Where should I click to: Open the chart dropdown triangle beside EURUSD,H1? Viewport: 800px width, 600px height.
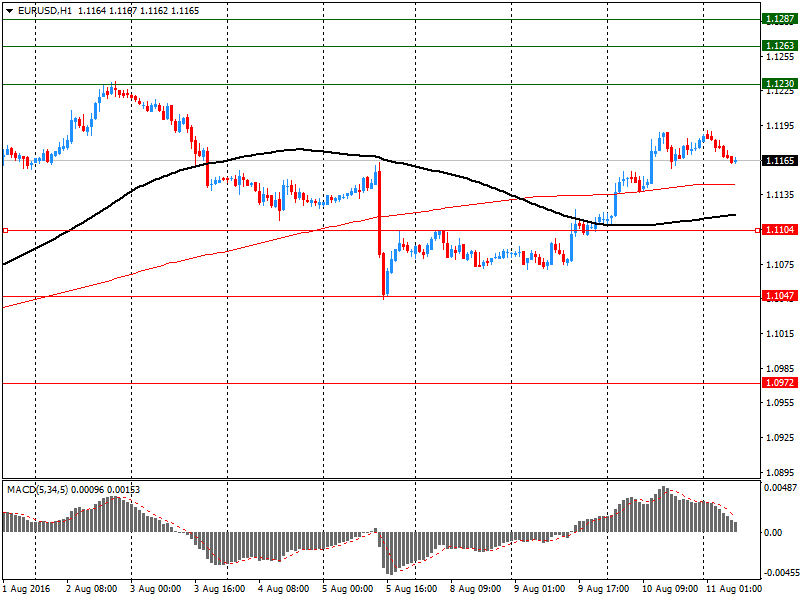10,11
